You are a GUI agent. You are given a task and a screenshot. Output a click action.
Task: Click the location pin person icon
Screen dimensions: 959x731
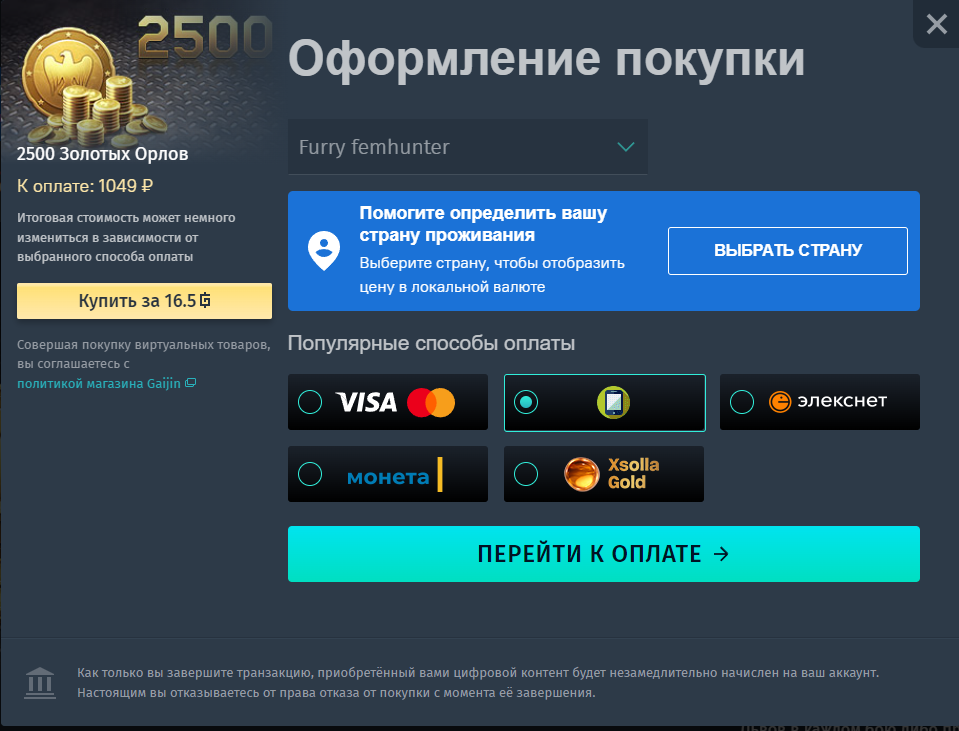324,251
